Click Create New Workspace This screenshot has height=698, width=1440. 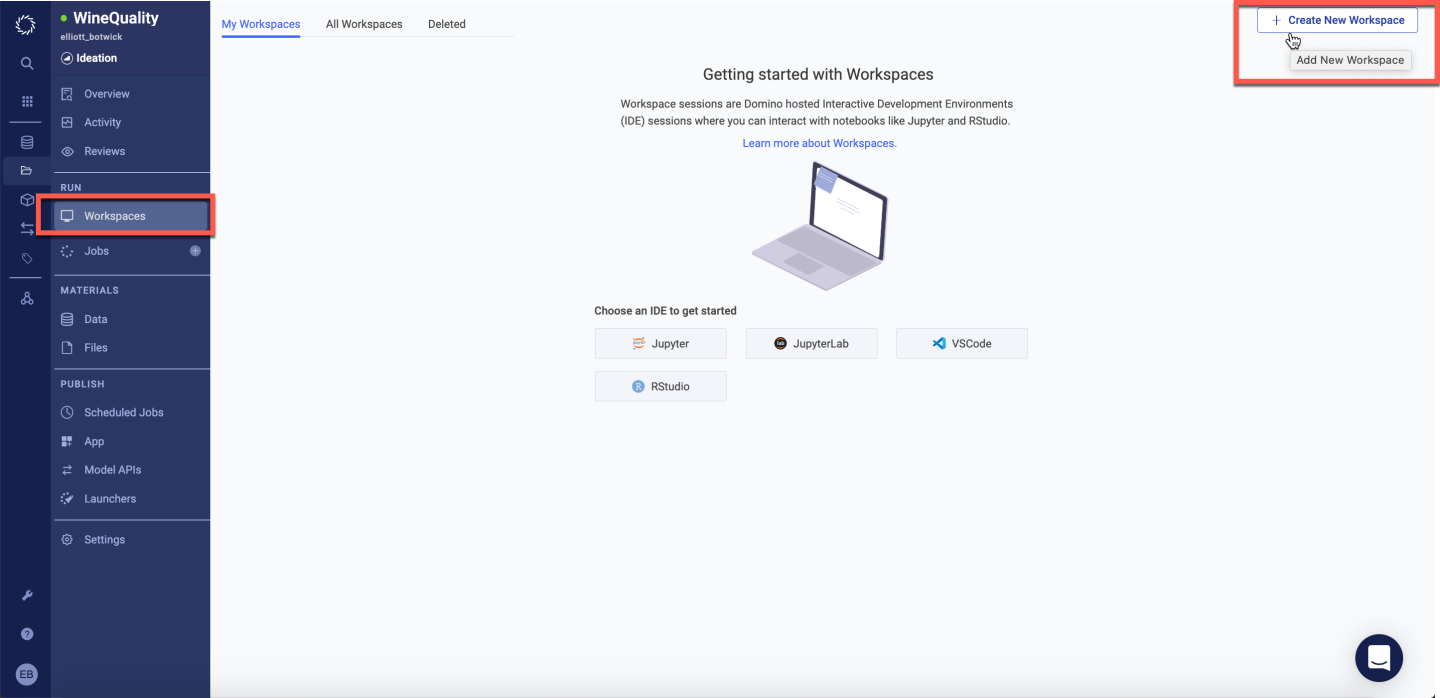pos(1337,19)
